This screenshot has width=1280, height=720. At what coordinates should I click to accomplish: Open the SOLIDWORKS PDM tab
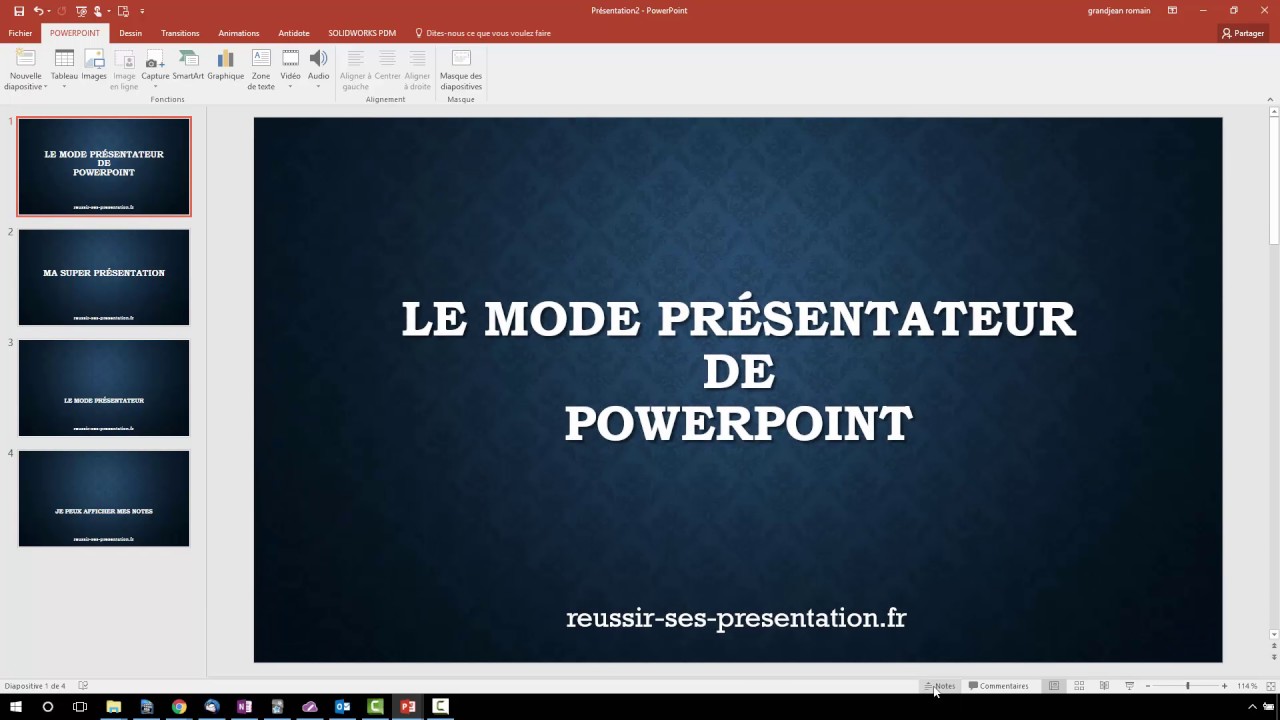362,33
